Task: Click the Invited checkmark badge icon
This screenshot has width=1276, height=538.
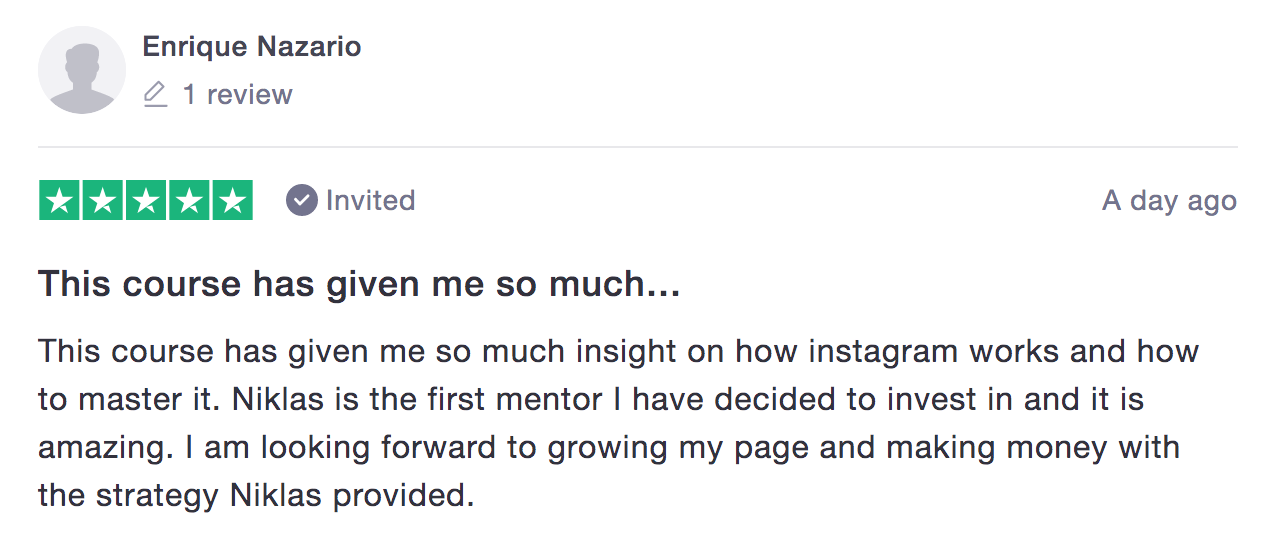Action: click(x=301, y=201)
